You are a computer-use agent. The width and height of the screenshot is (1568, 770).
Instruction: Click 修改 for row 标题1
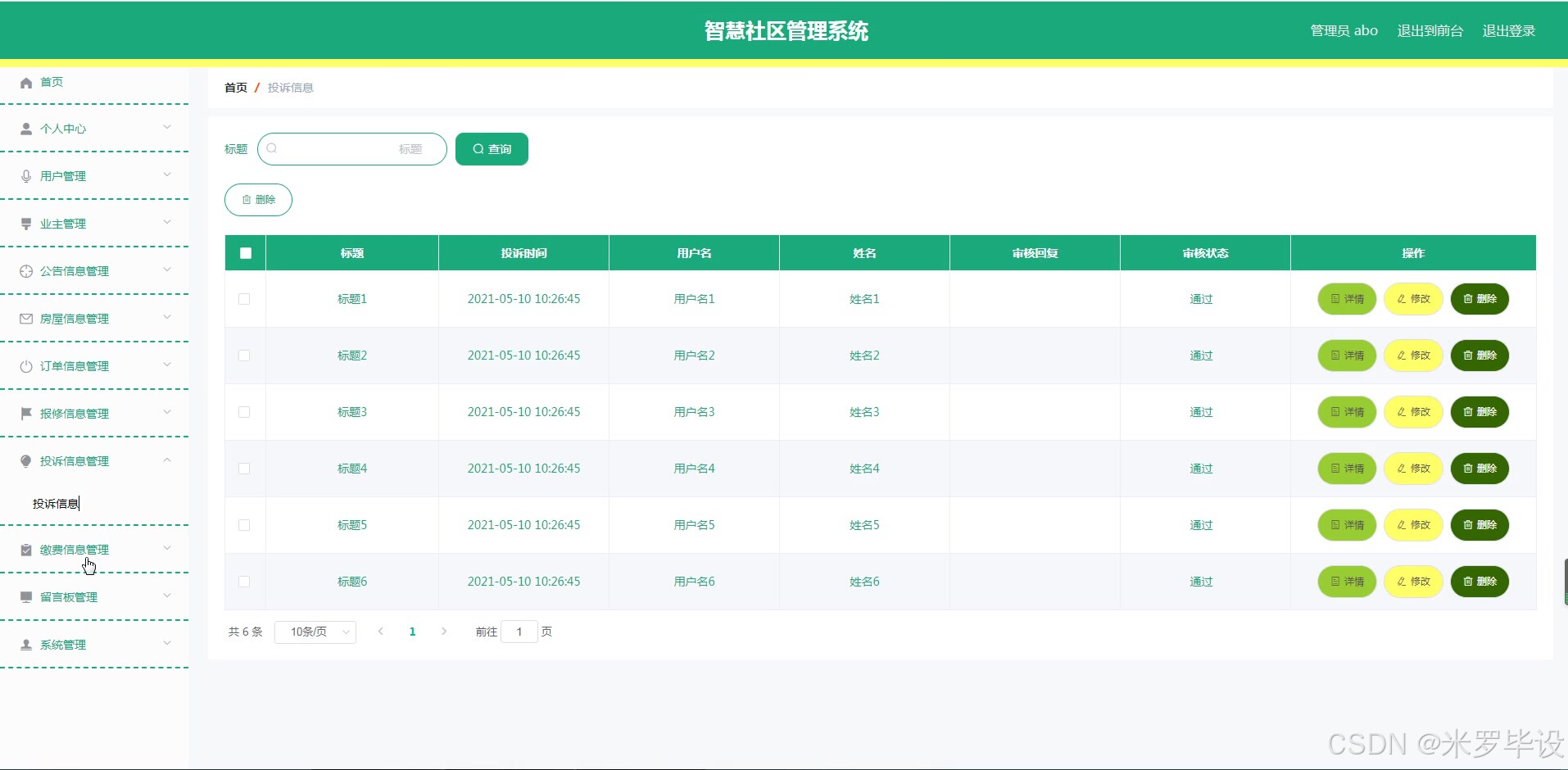click(x=1413, y=299)
